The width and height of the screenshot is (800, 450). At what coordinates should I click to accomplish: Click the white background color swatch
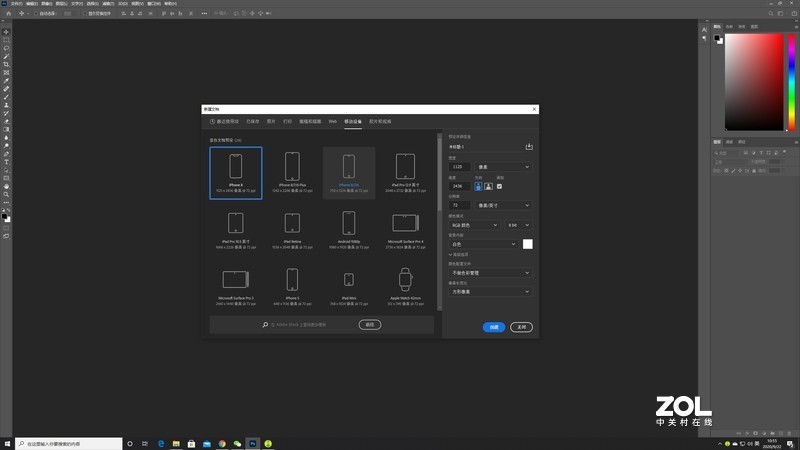[528, 243]
